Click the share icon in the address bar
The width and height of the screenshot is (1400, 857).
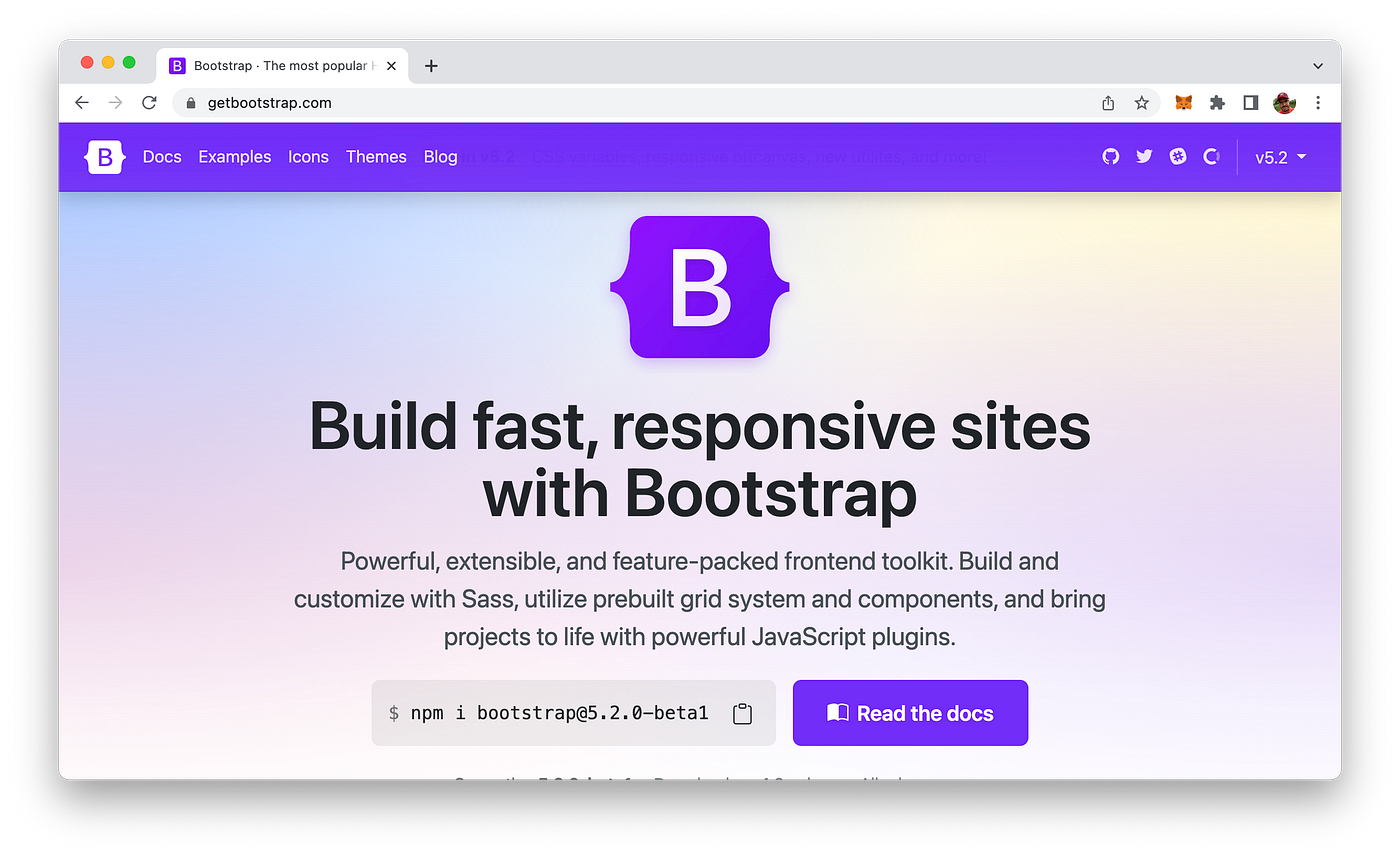[x=1107, y=102]
